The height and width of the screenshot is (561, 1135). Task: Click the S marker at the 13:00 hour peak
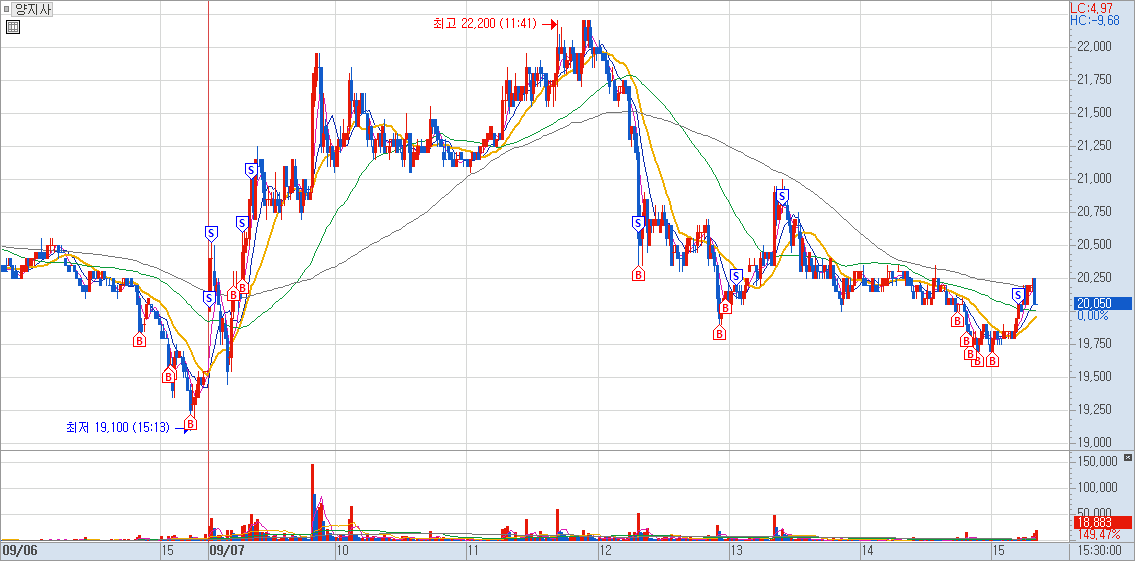pos(780,197)
